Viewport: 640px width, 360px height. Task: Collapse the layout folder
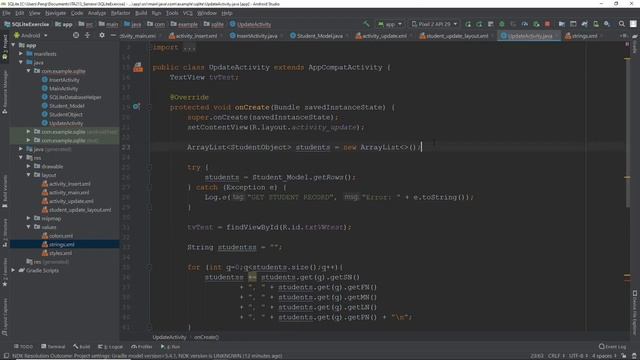click(29, 175)
